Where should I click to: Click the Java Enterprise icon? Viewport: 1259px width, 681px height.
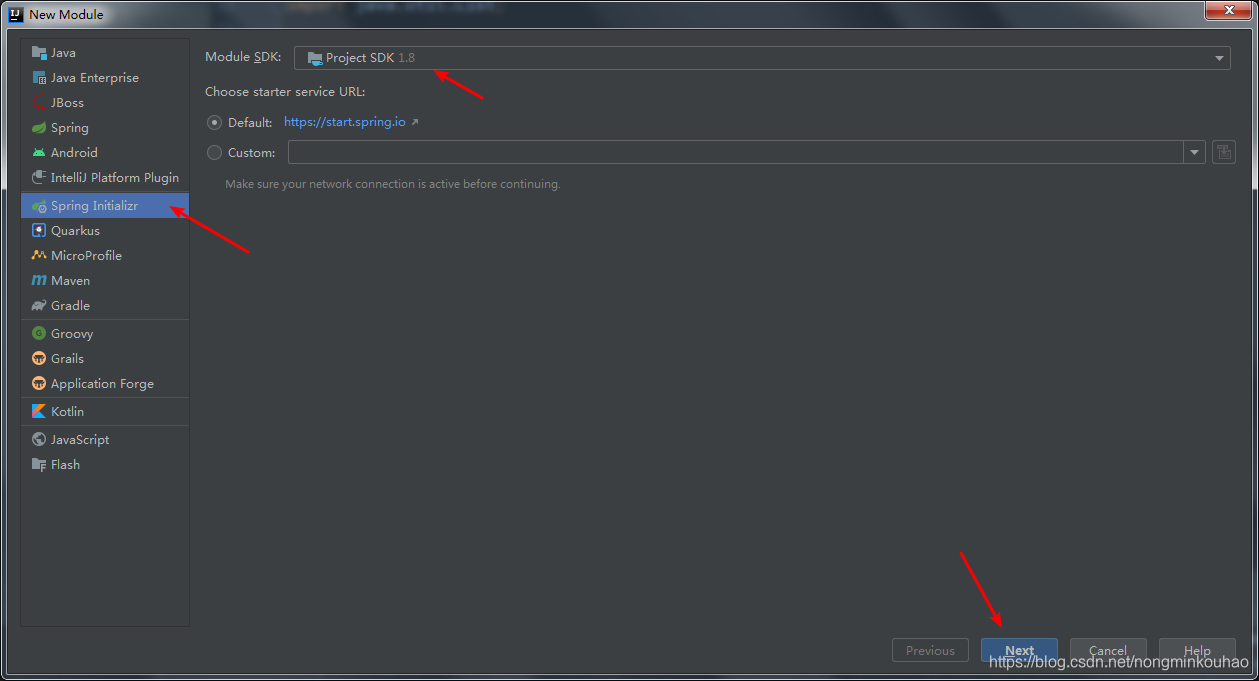click(x=39, y=78)
